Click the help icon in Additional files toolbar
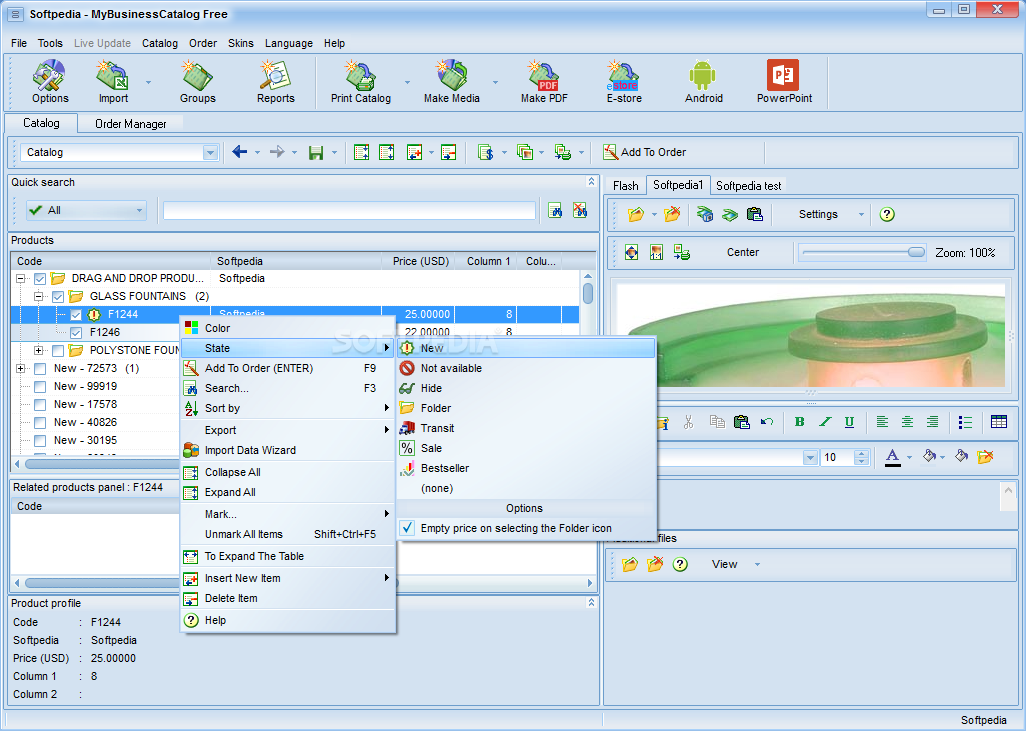 (680, 564)
